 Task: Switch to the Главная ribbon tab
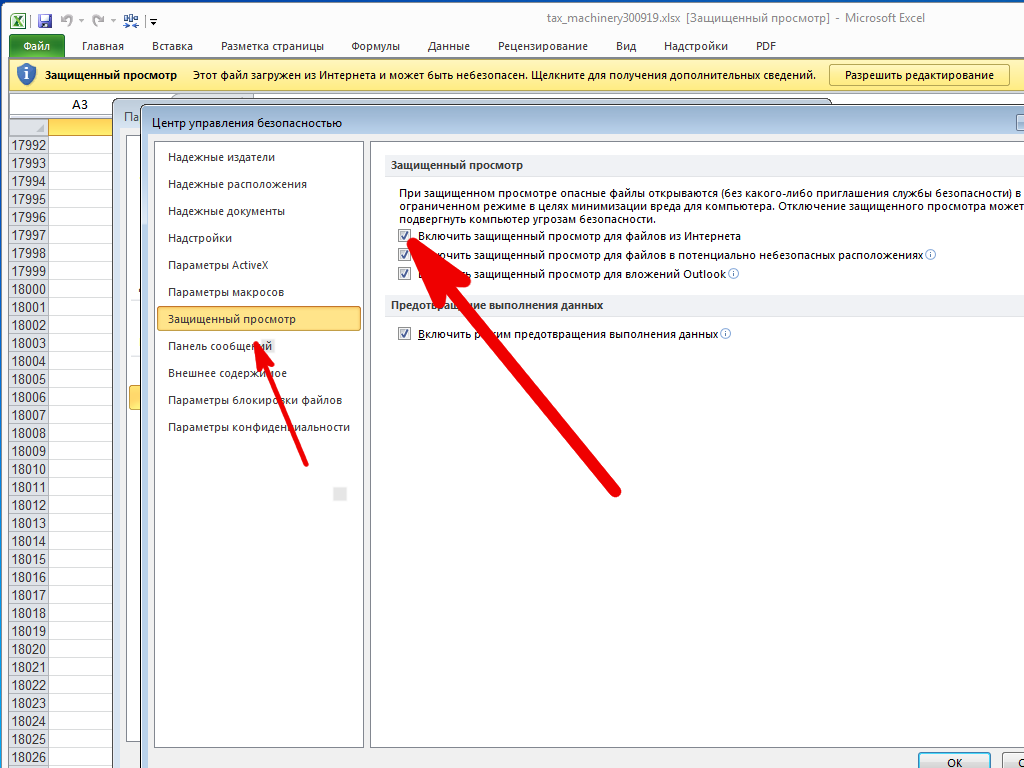[103, 46]
